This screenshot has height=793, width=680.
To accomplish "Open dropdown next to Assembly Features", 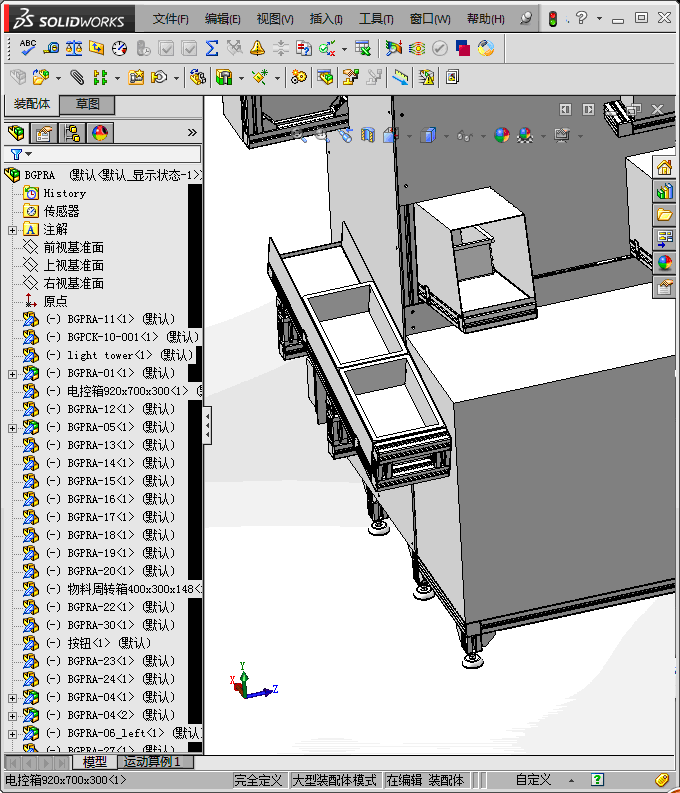I will click(241, 78).
